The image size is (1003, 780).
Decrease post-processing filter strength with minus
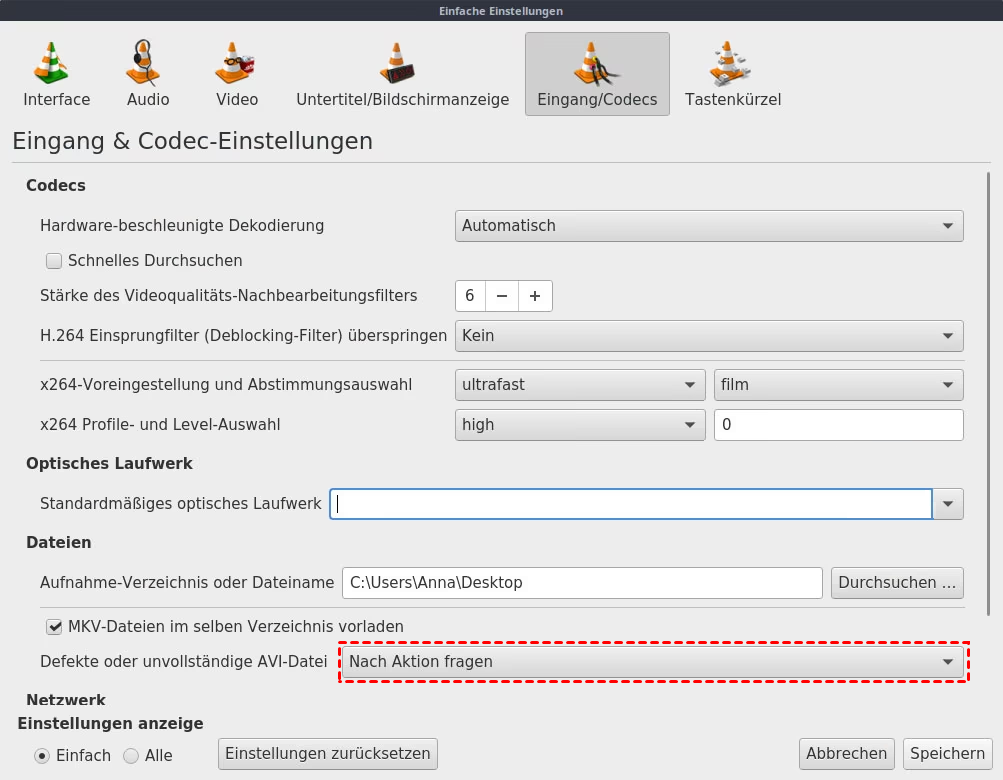pos(502,296)
